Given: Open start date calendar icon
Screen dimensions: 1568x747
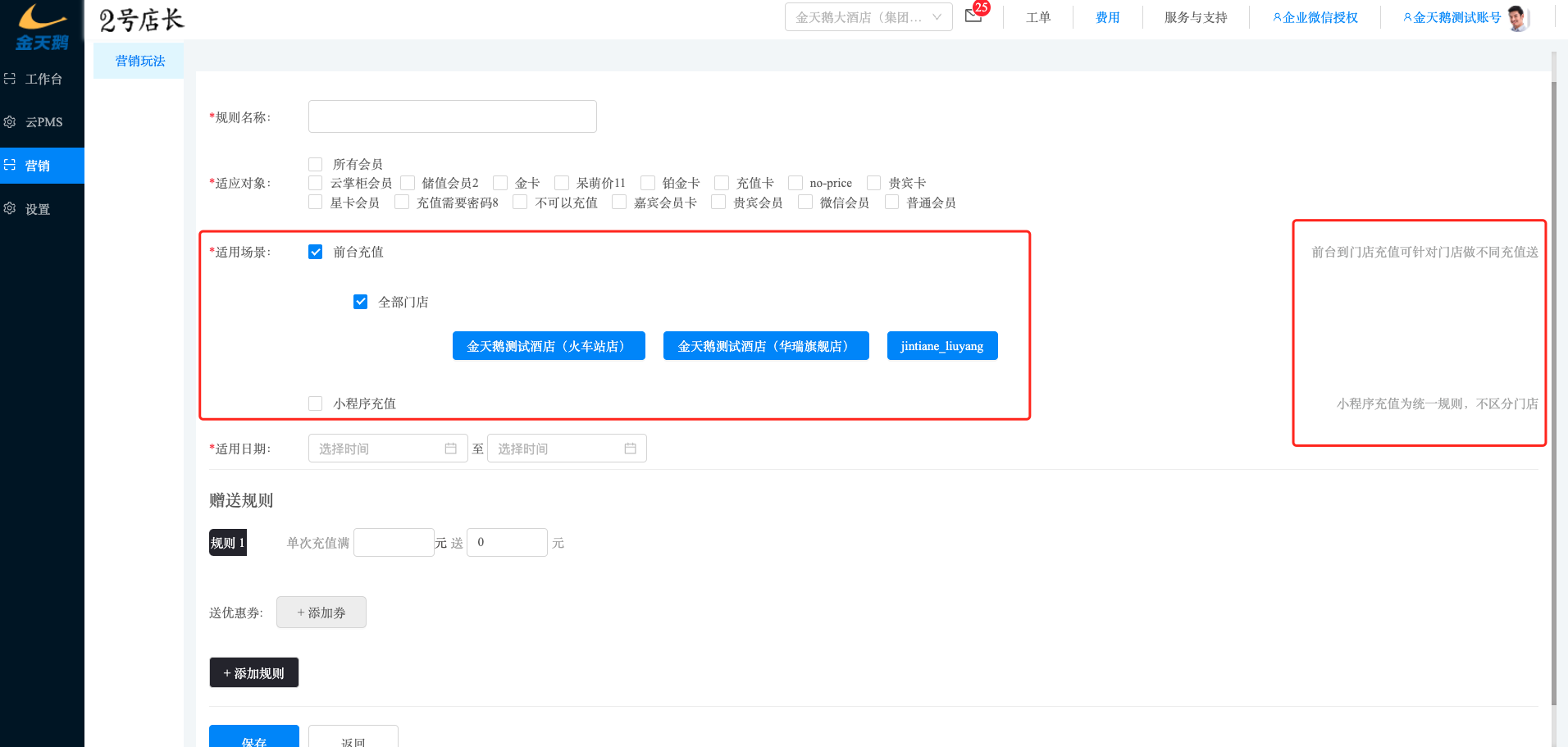Looking at the screenshot, I should 450,449.
